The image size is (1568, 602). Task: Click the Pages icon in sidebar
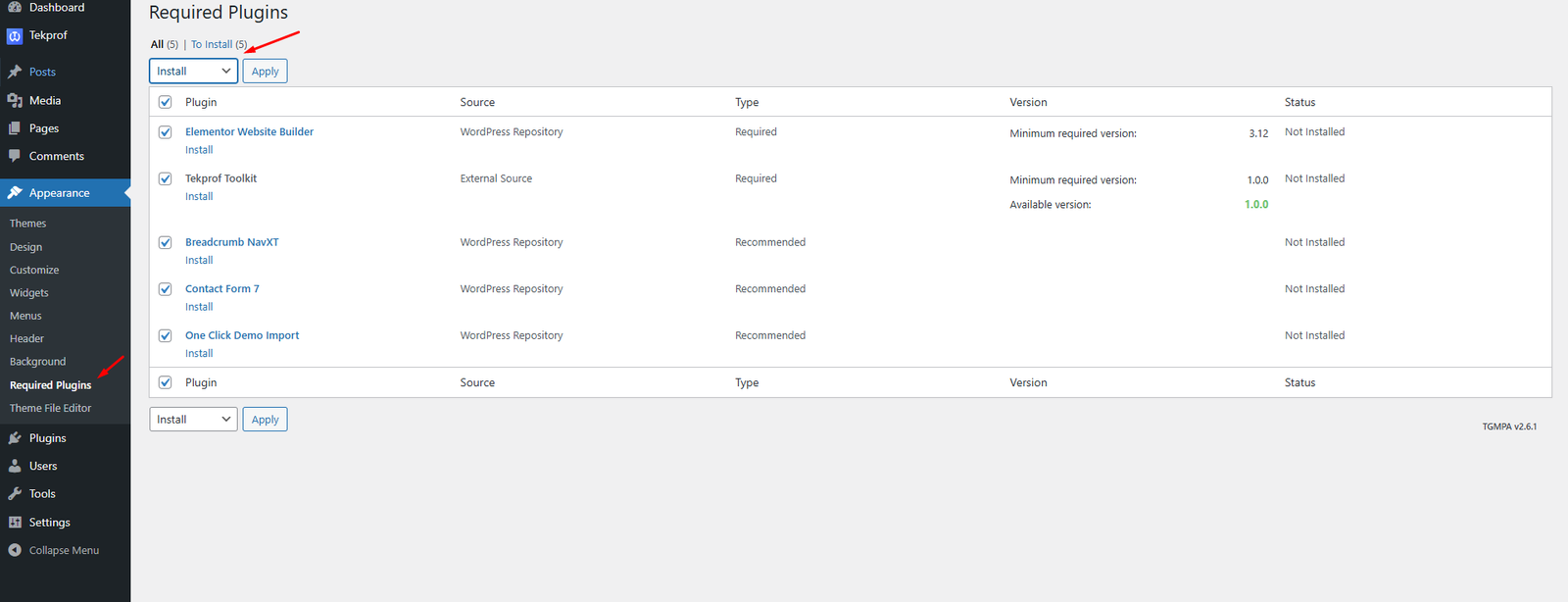(15, 128)
